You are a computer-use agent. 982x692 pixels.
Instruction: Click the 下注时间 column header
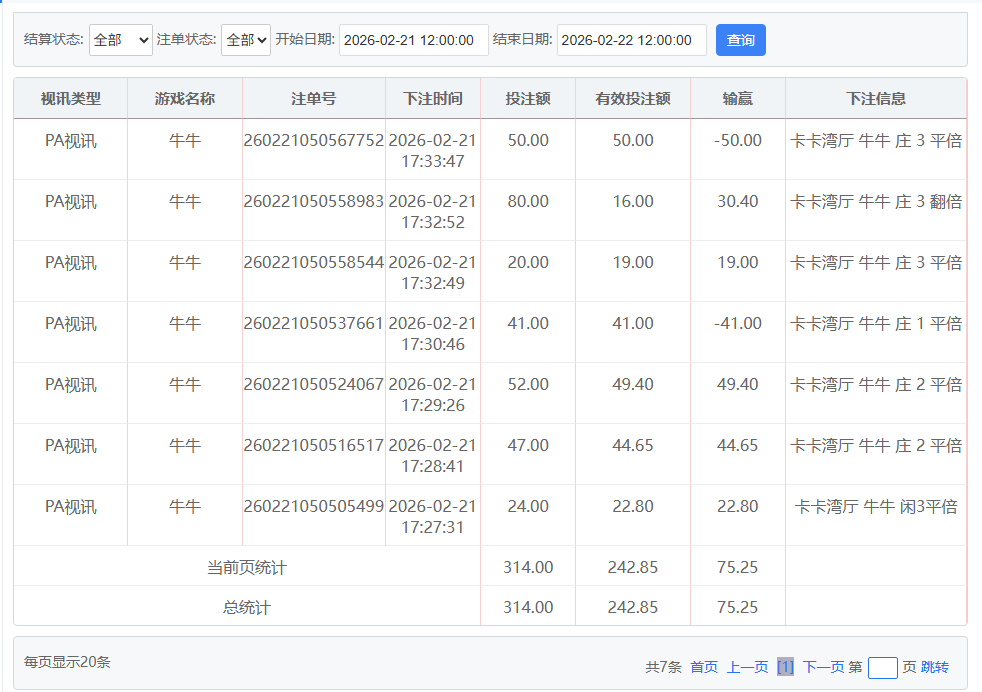point(433,99)
